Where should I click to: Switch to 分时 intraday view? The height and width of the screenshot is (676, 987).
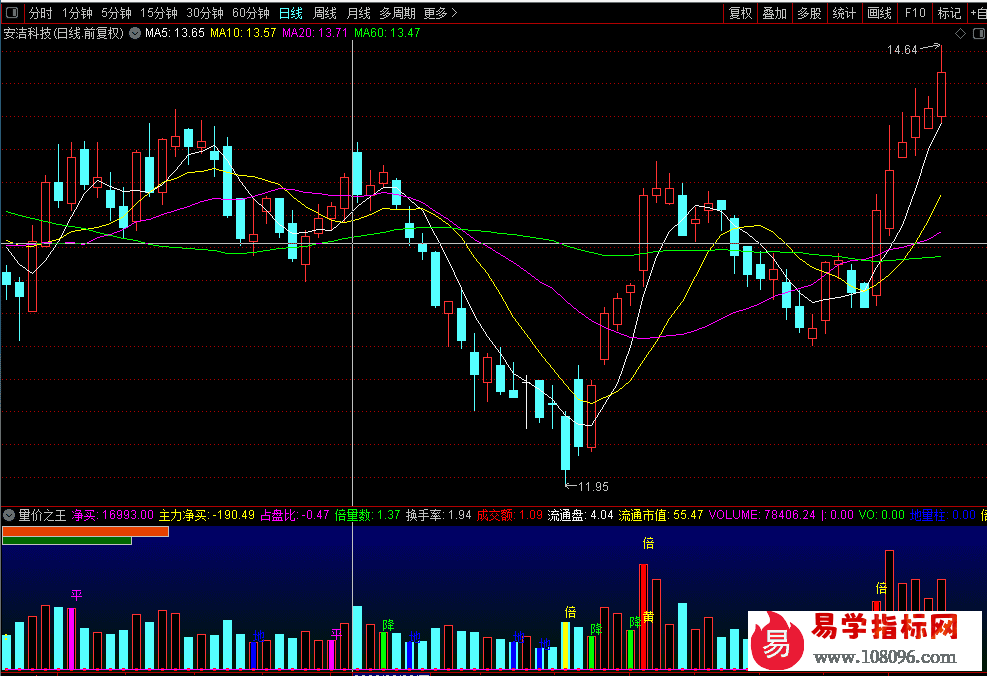[40, 13]
